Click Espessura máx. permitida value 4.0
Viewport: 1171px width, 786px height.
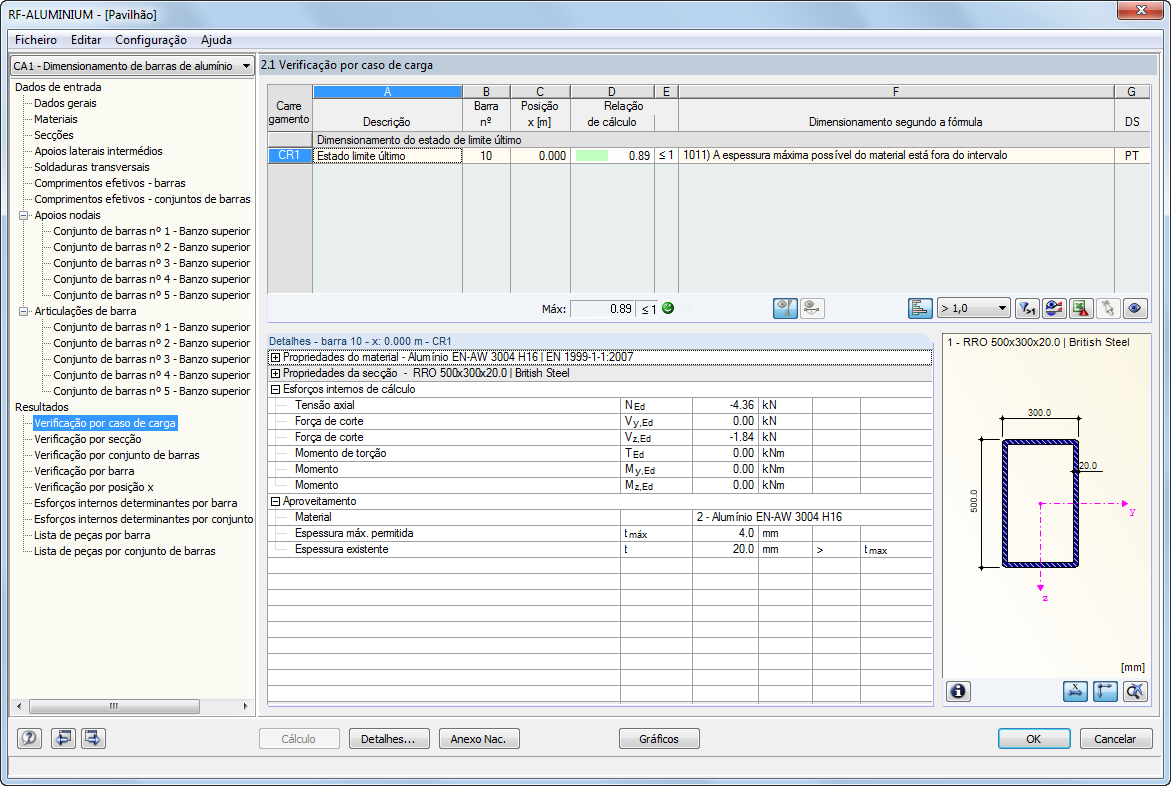[725, 533]
